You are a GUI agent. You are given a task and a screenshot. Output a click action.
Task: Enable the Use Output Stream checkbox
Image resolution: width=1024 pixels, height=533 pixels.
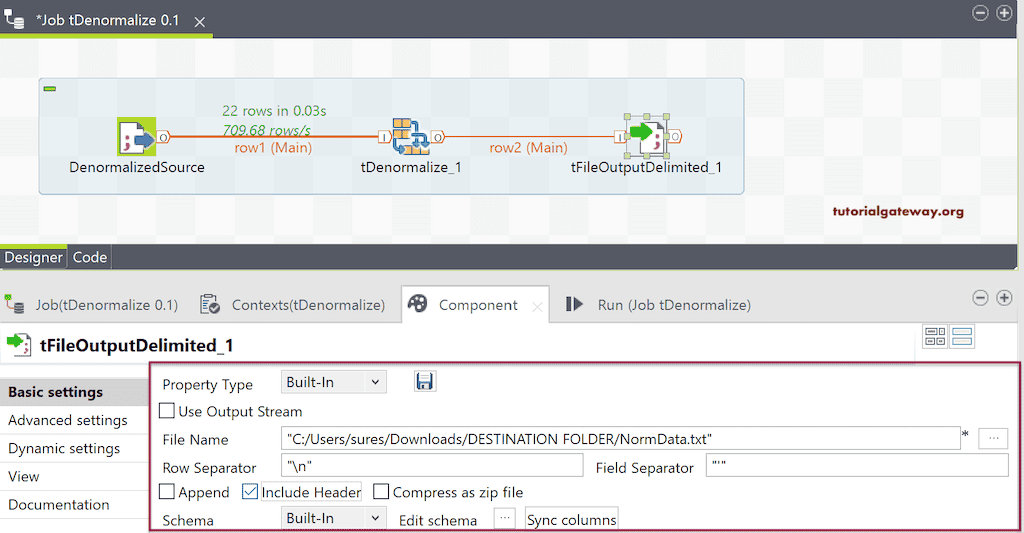167,411
